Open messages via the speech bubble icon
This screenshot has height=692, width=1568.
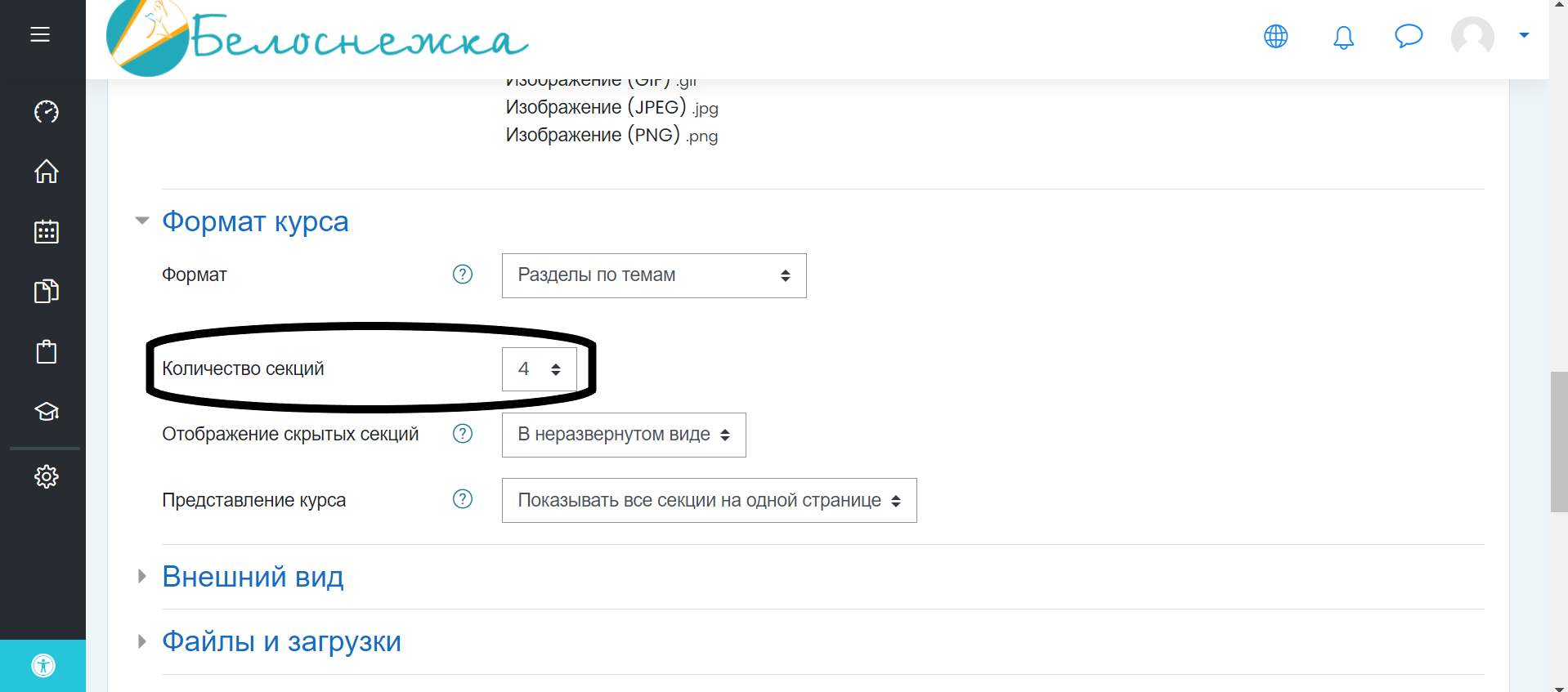pyautogui.click(x=1409, y=36)
